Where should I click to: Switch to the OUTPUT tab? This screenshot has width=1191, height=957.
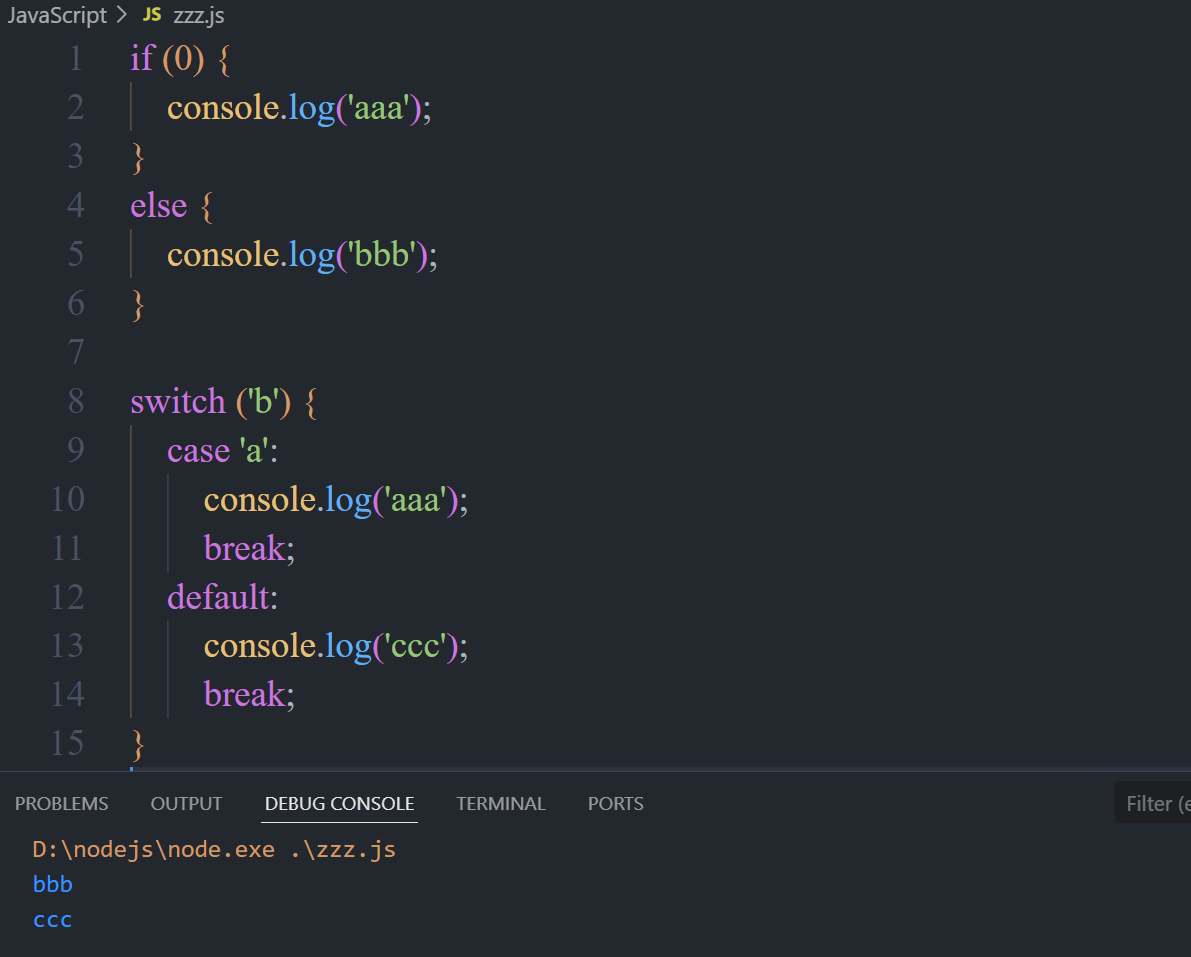pos(186,803)
